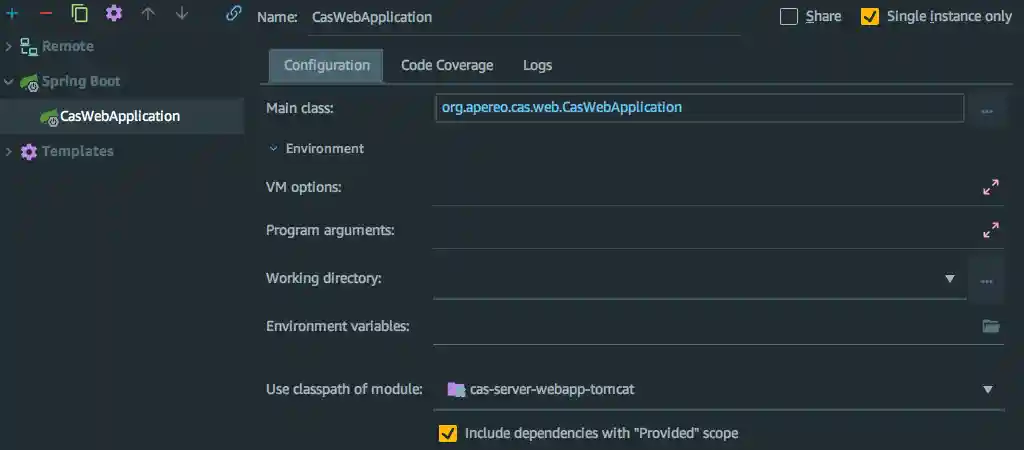Collapse the Environment section
The image size is (1024, 450).
274,149
